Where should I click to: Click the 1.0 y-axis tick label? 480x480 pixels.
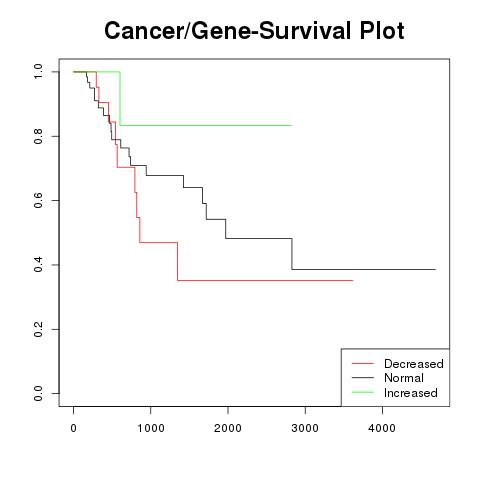click(x=38, y=71)
